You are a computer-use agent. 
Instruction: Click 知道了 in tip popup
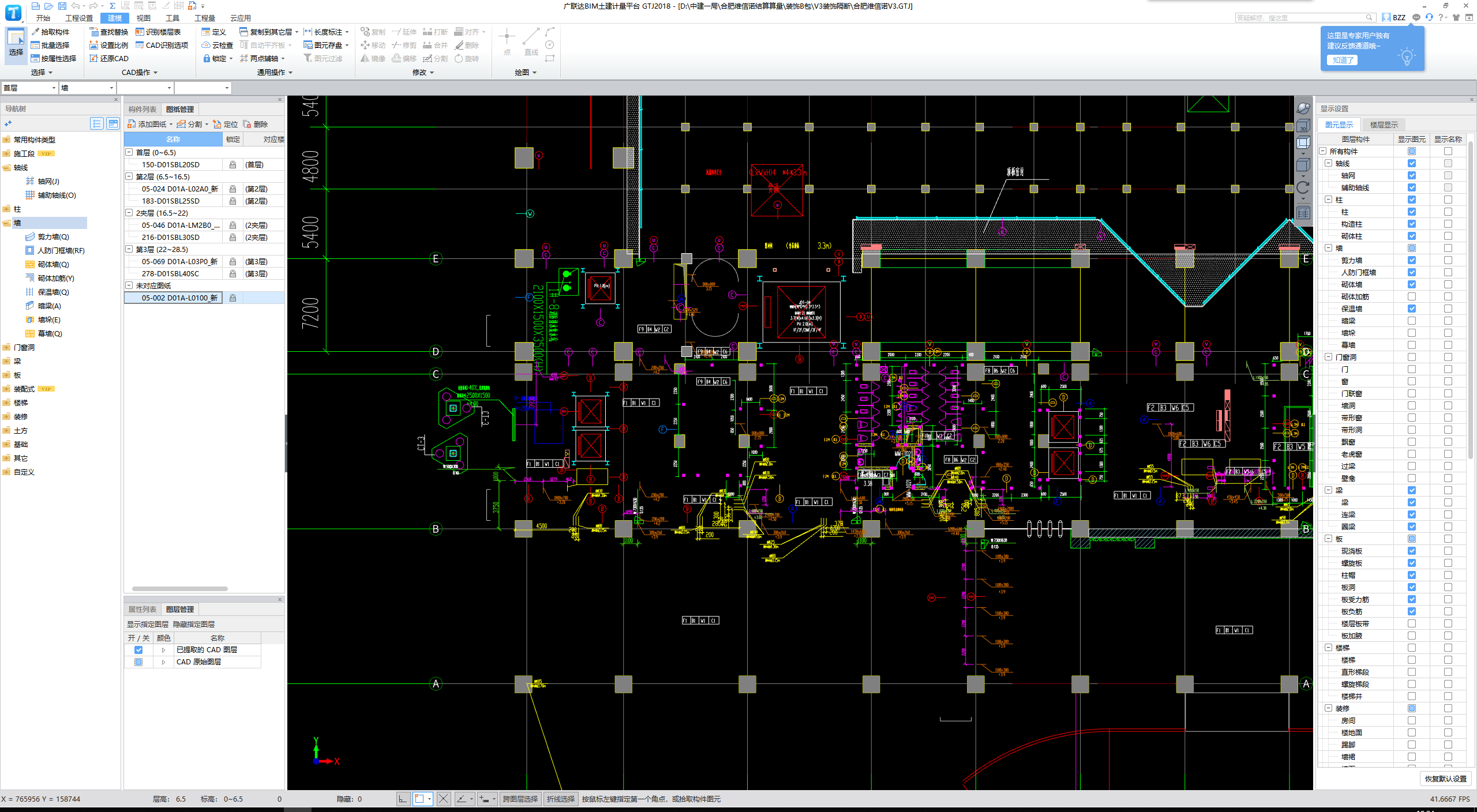pos(1343,60)
